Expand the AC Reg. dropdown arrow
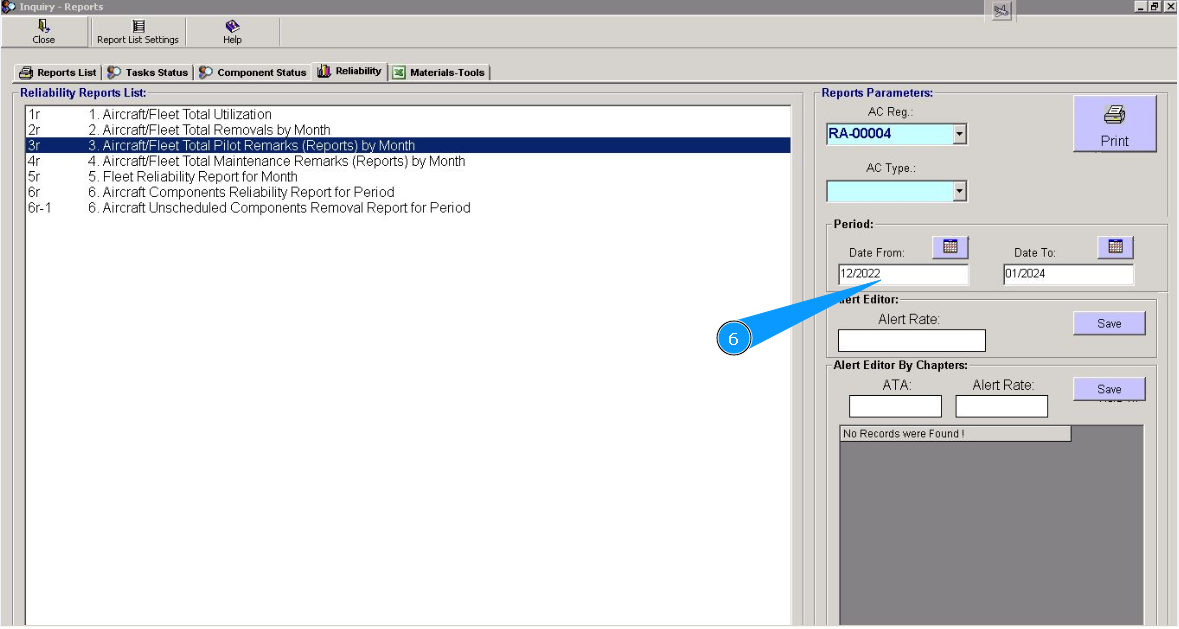Screen dimensions: 1179x629 click(959, 135)
